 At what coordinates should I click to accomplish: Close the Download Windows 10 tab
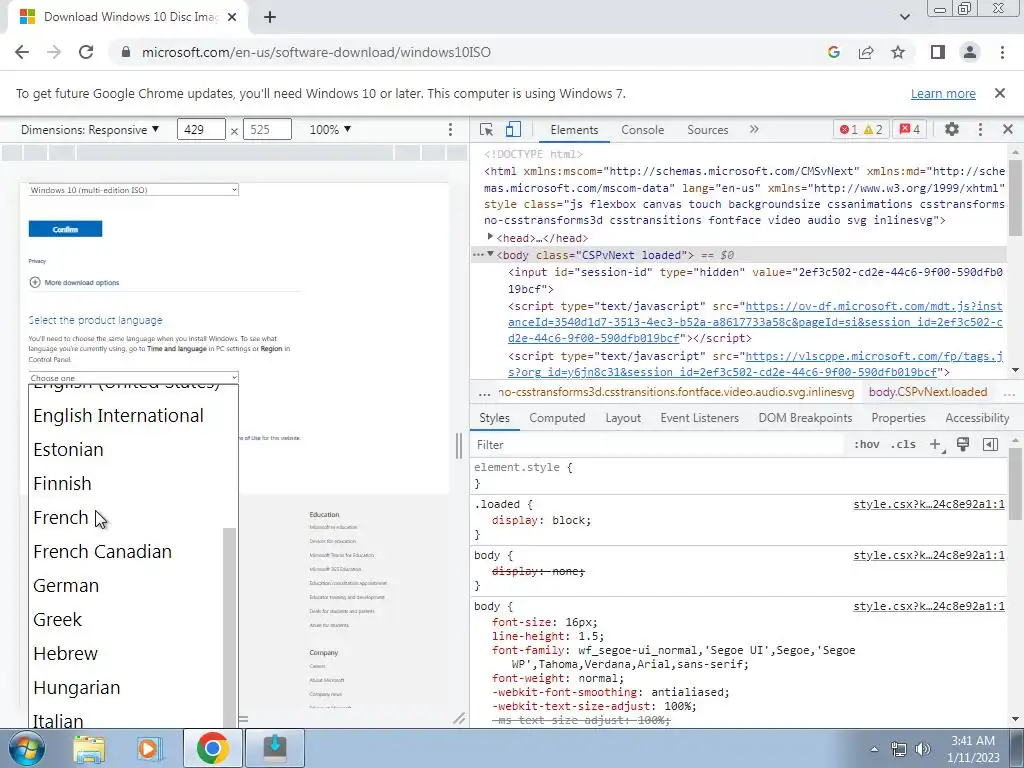coord(232,17)
